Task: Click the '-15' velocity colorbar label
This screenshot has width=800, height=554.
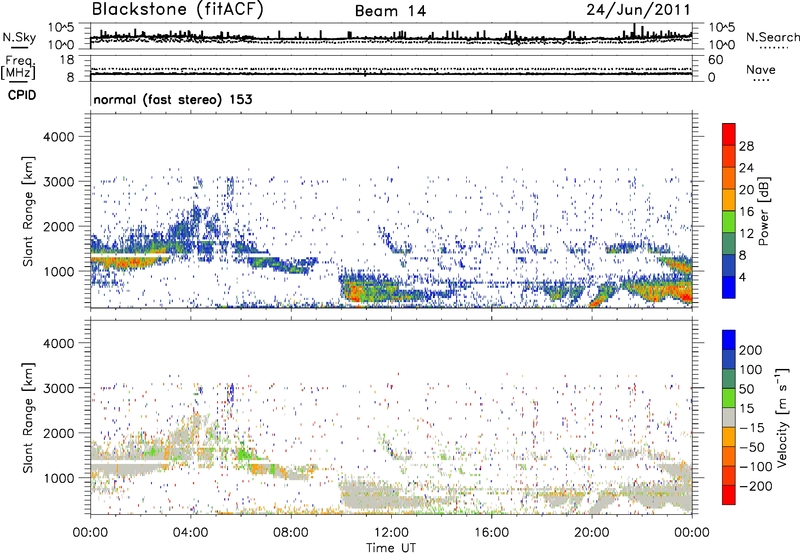Action: point(752,428)
